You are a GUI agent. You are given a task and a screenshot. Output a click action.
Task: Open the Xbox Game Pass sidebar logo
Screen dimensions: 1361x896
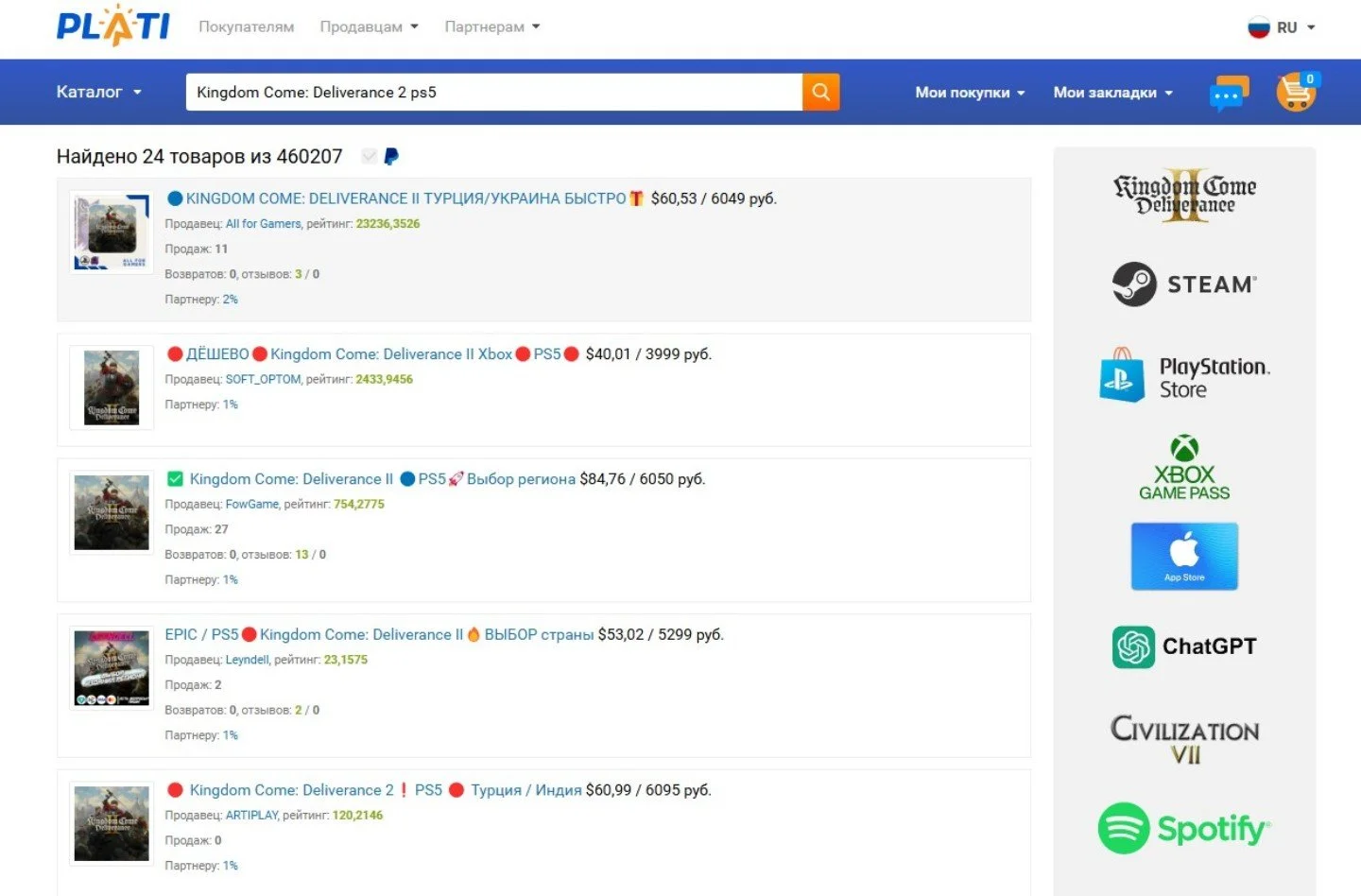[x=1184, y=467]
